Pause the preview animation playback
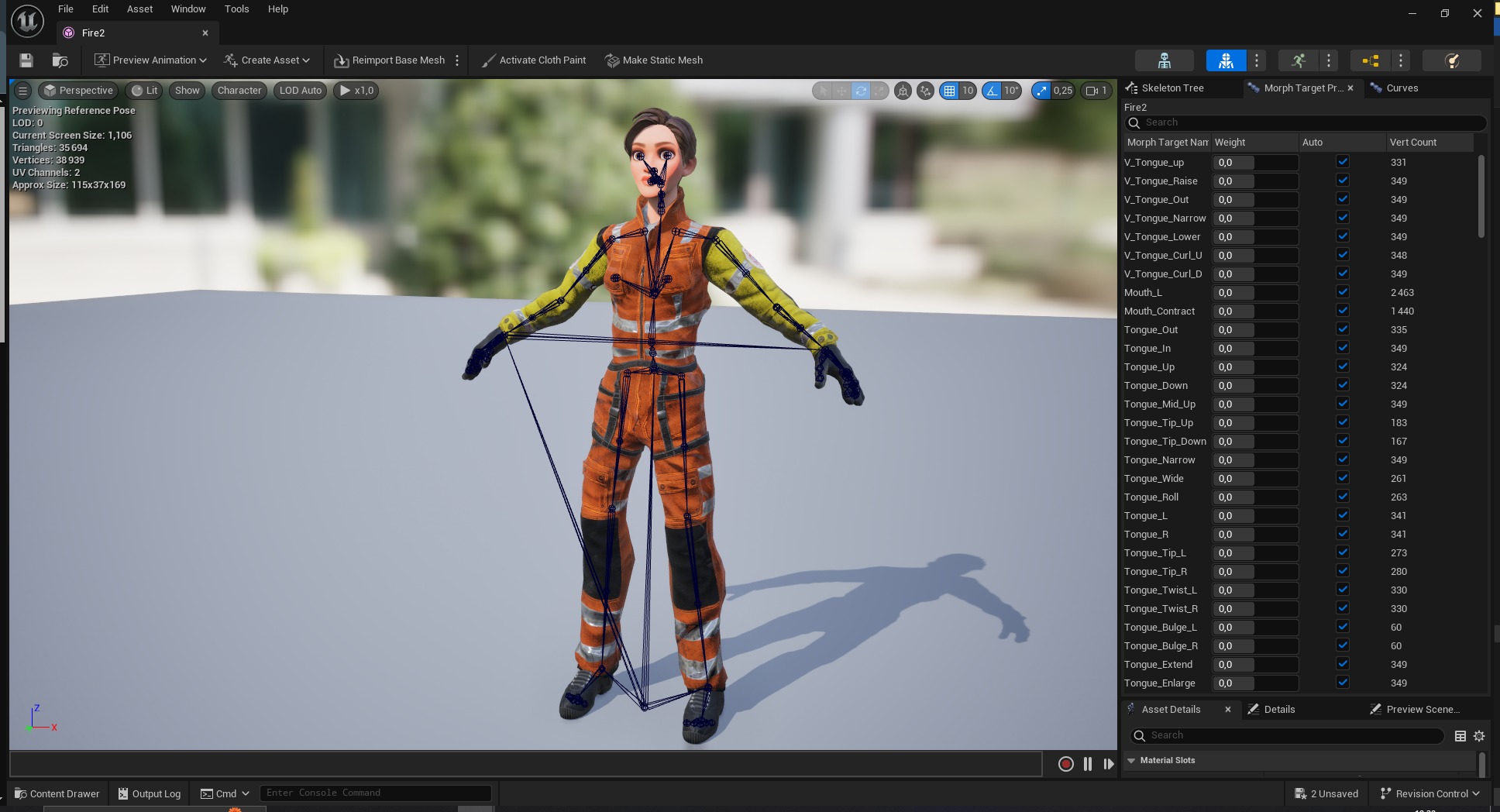 (1088, 764)
